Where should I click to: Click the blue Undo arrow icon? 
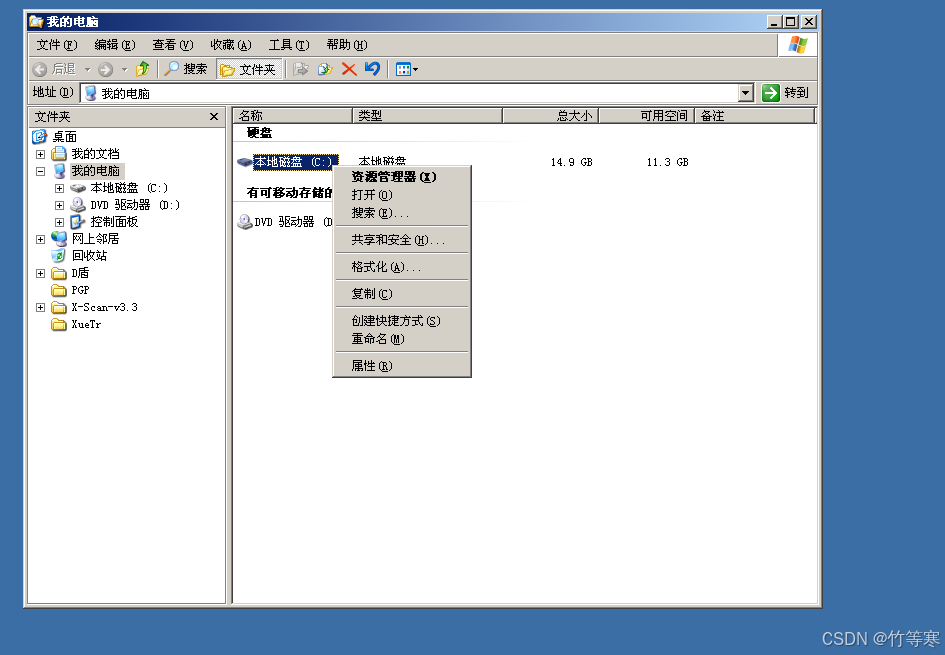click(372, 69)
